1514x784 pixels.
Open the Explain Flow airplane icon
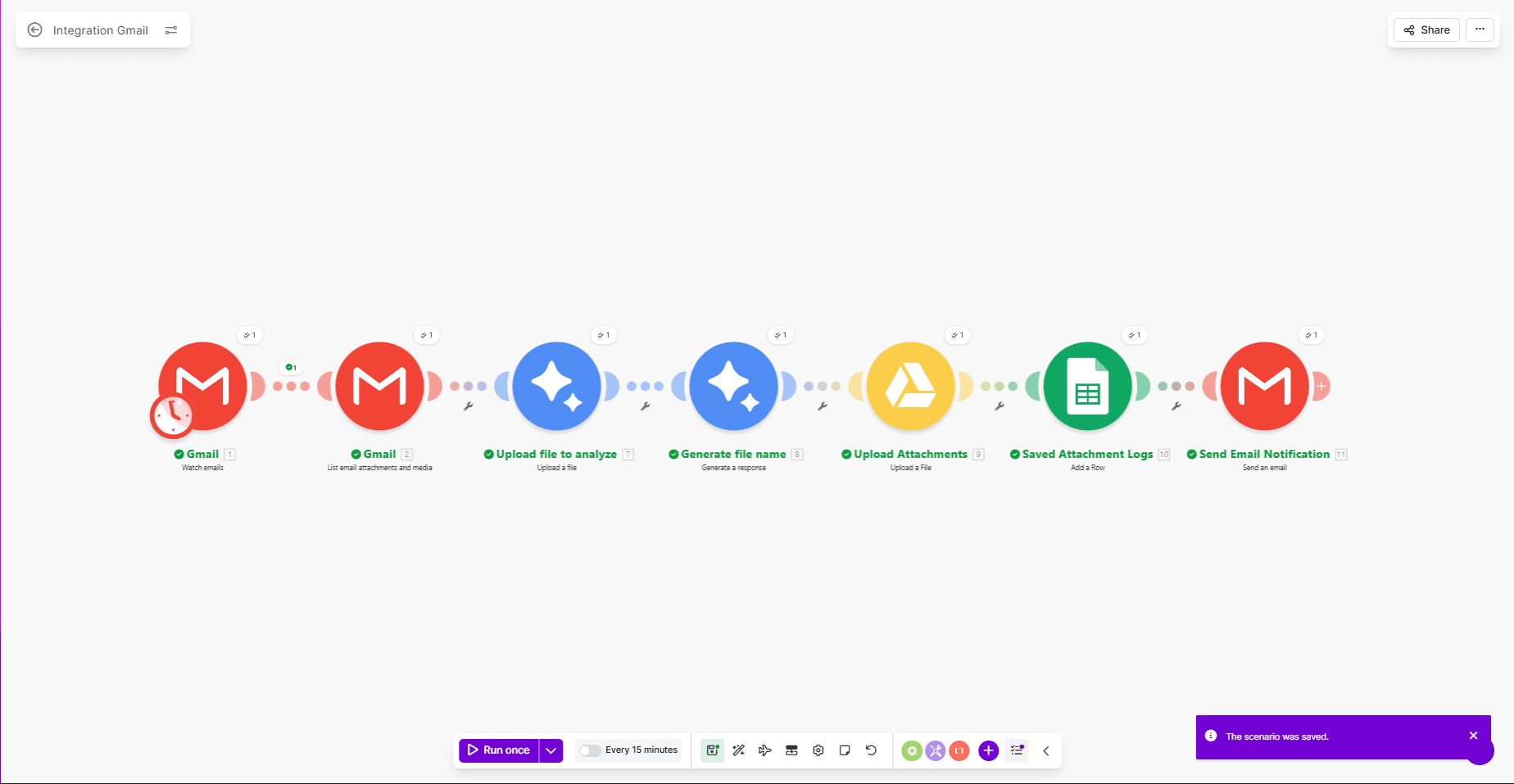pos(764,750)
